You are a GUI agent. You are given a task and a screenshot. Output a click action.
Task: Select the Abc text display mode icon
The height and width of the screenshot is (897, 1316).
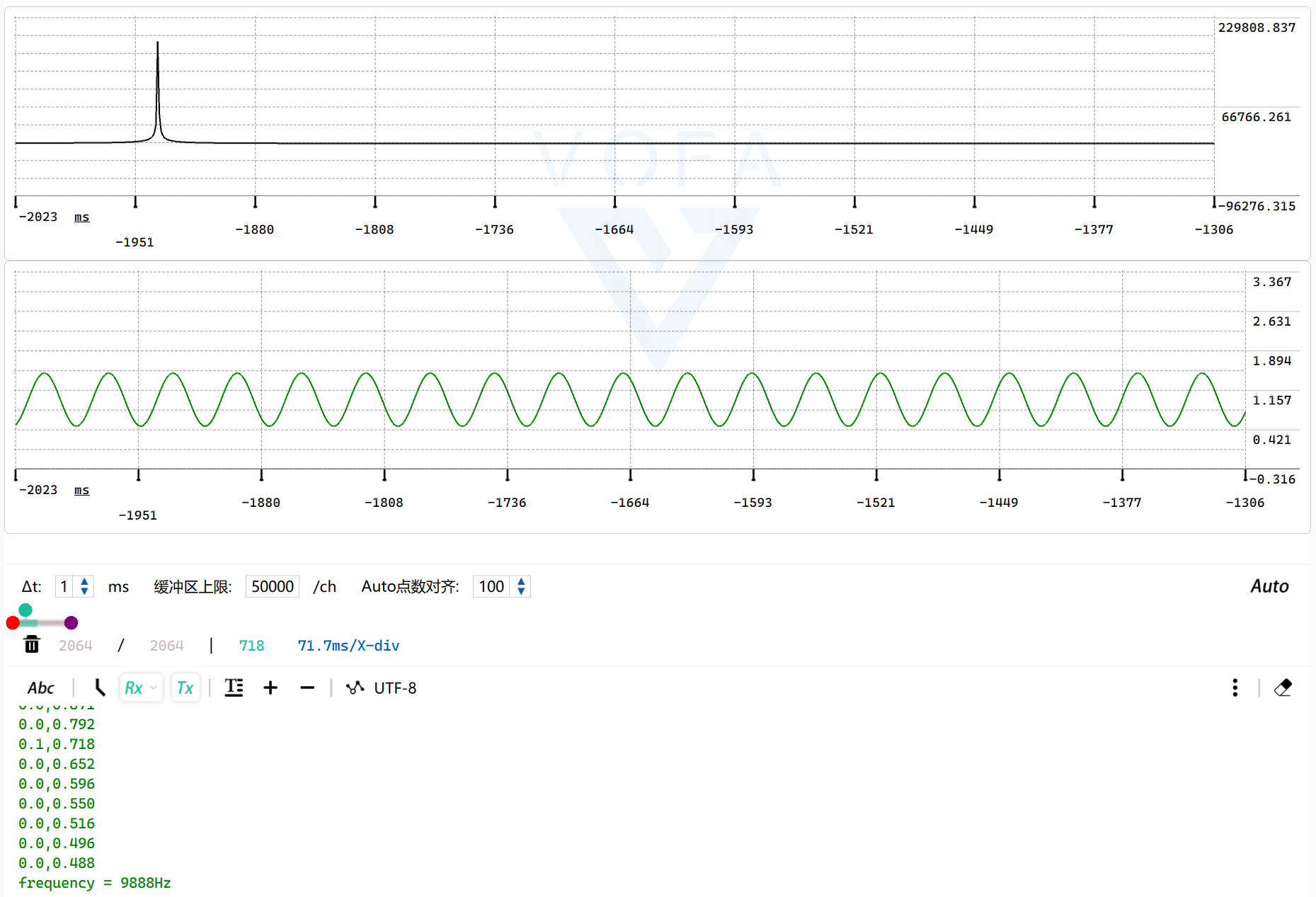[x=41, y=687]
